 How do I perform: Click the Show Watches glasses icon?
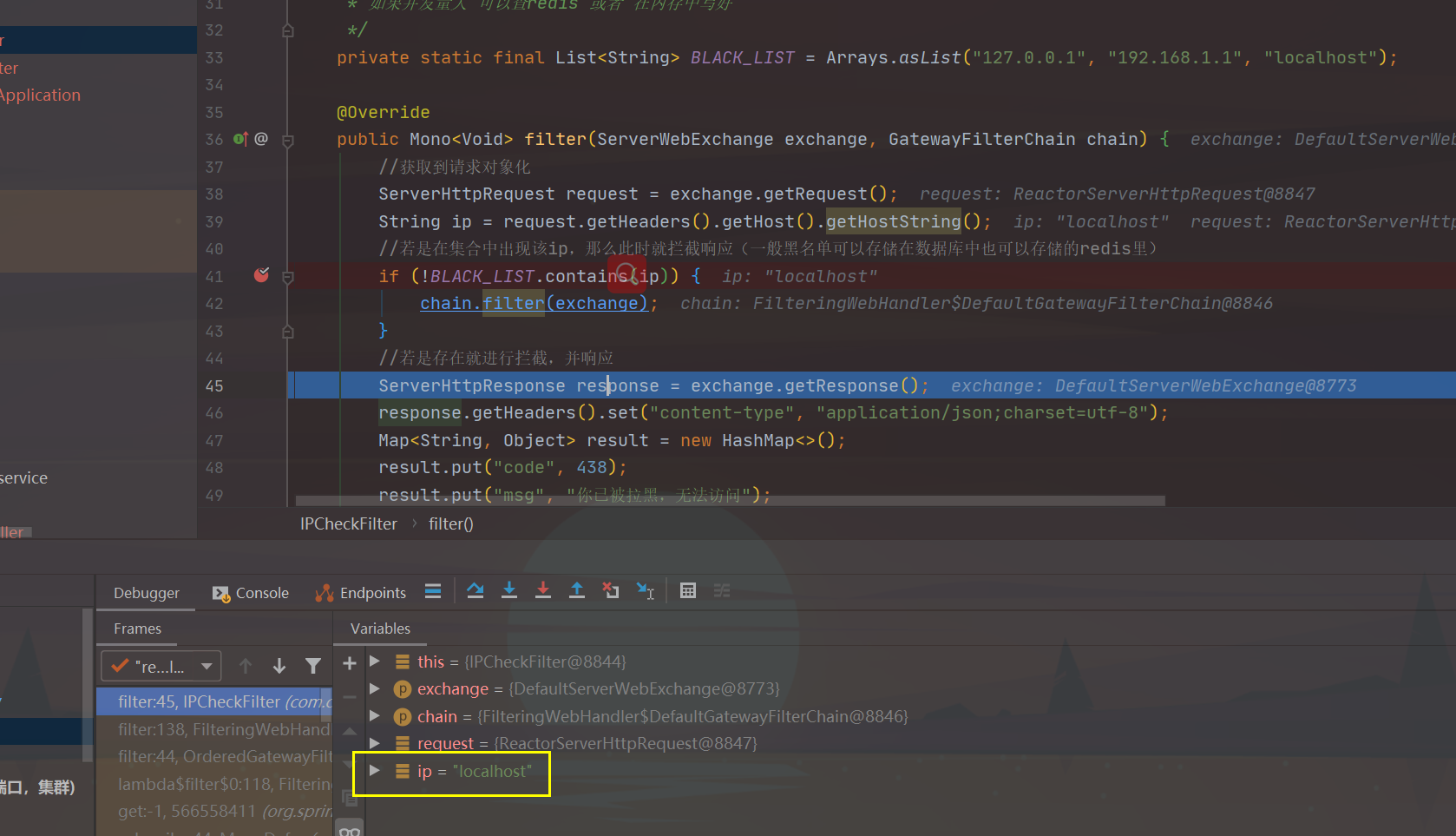click(350, 831)
